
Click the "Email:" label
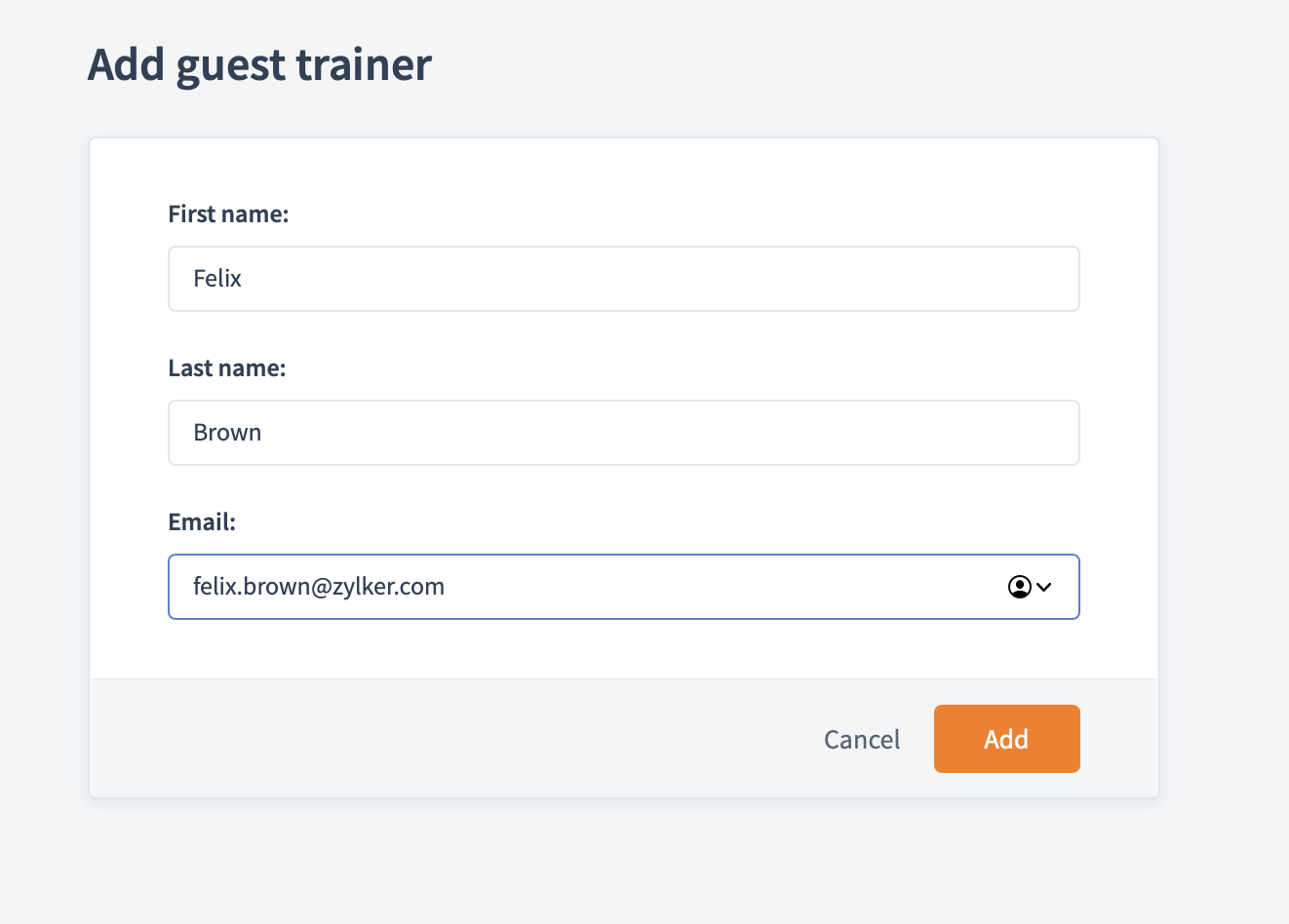(x=202, y=522)
